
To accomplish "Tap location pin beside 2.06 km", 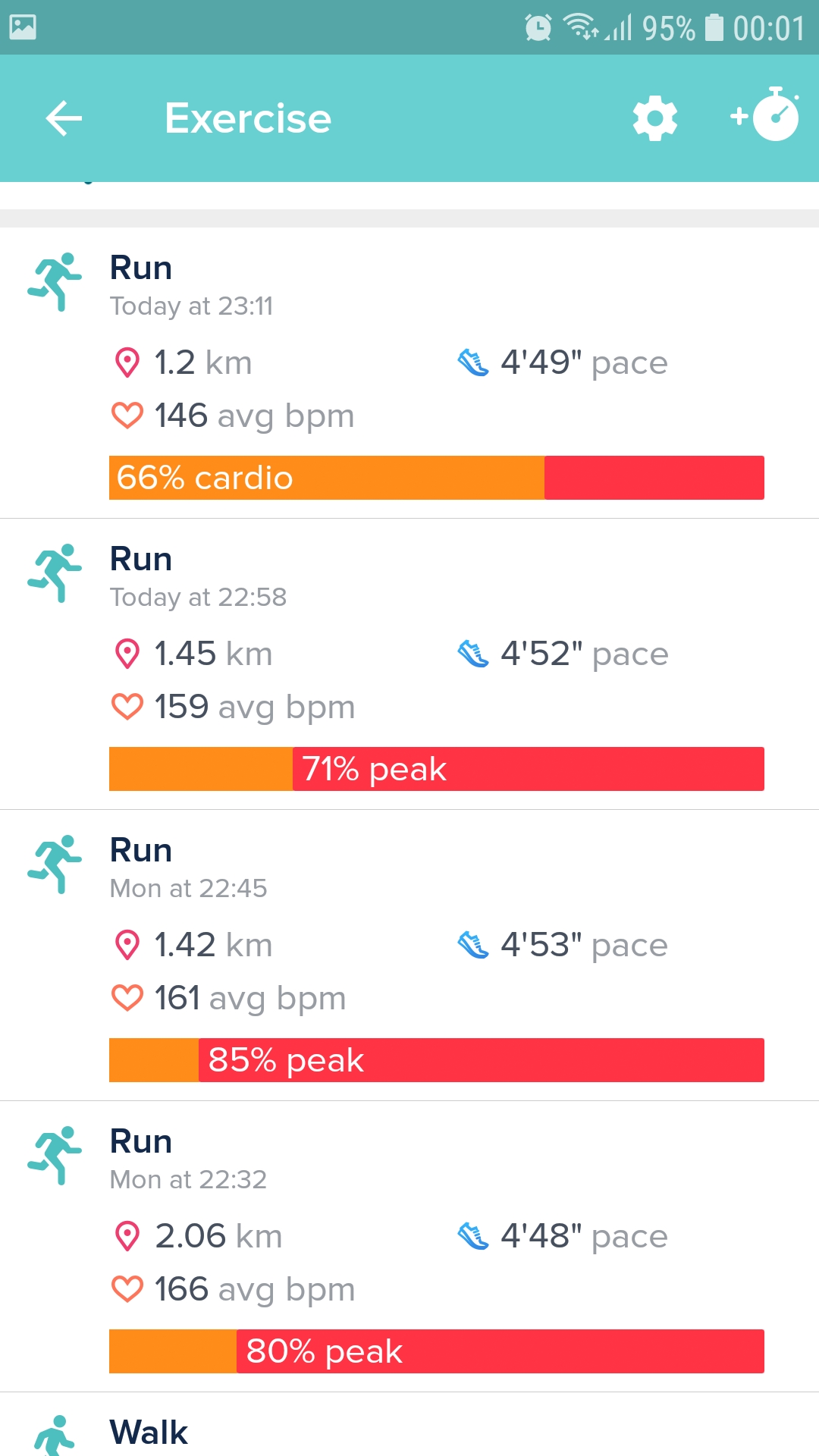I will (x=127, y=1236).
